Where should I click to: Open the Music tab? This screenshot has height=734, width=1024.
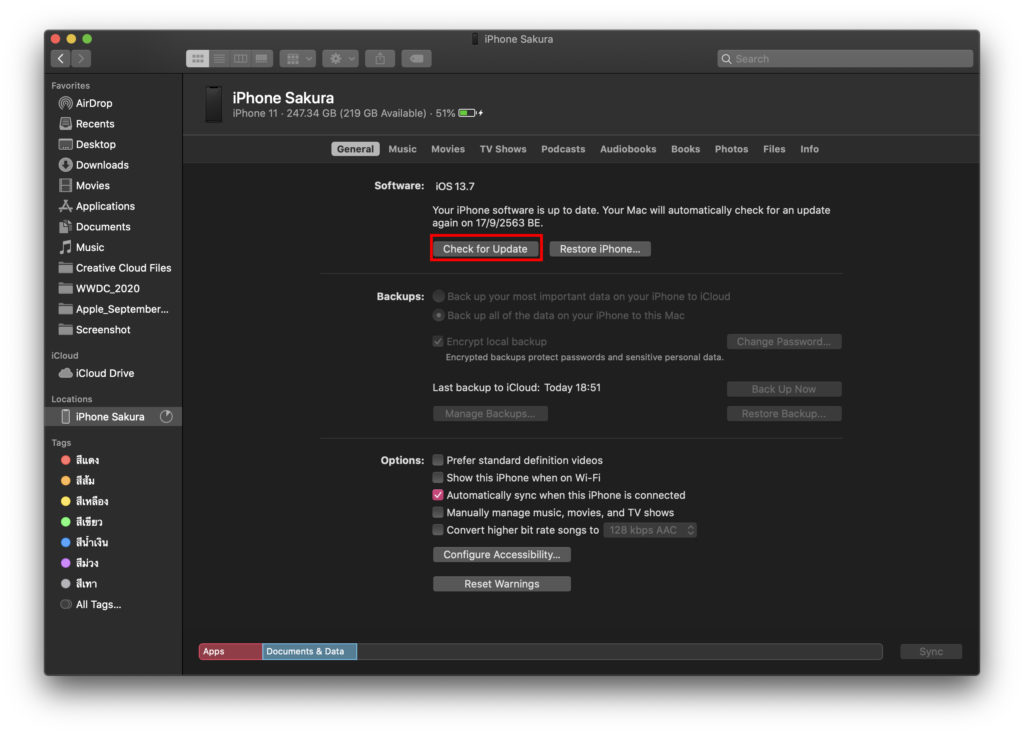(402, 149)
